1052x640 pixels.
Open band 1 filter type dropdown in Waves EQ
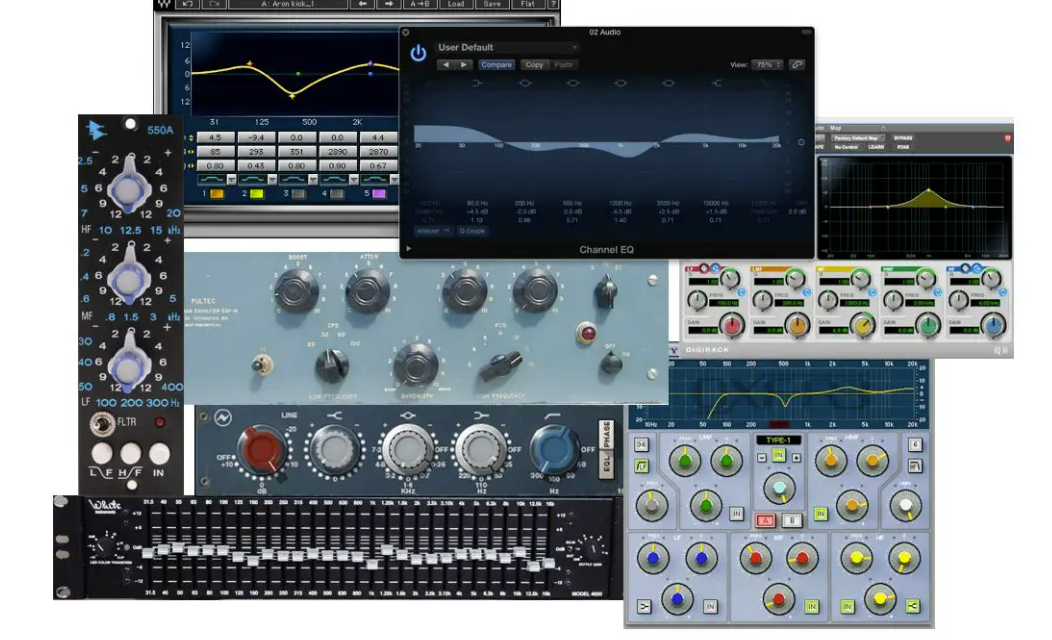click(231, 180)
